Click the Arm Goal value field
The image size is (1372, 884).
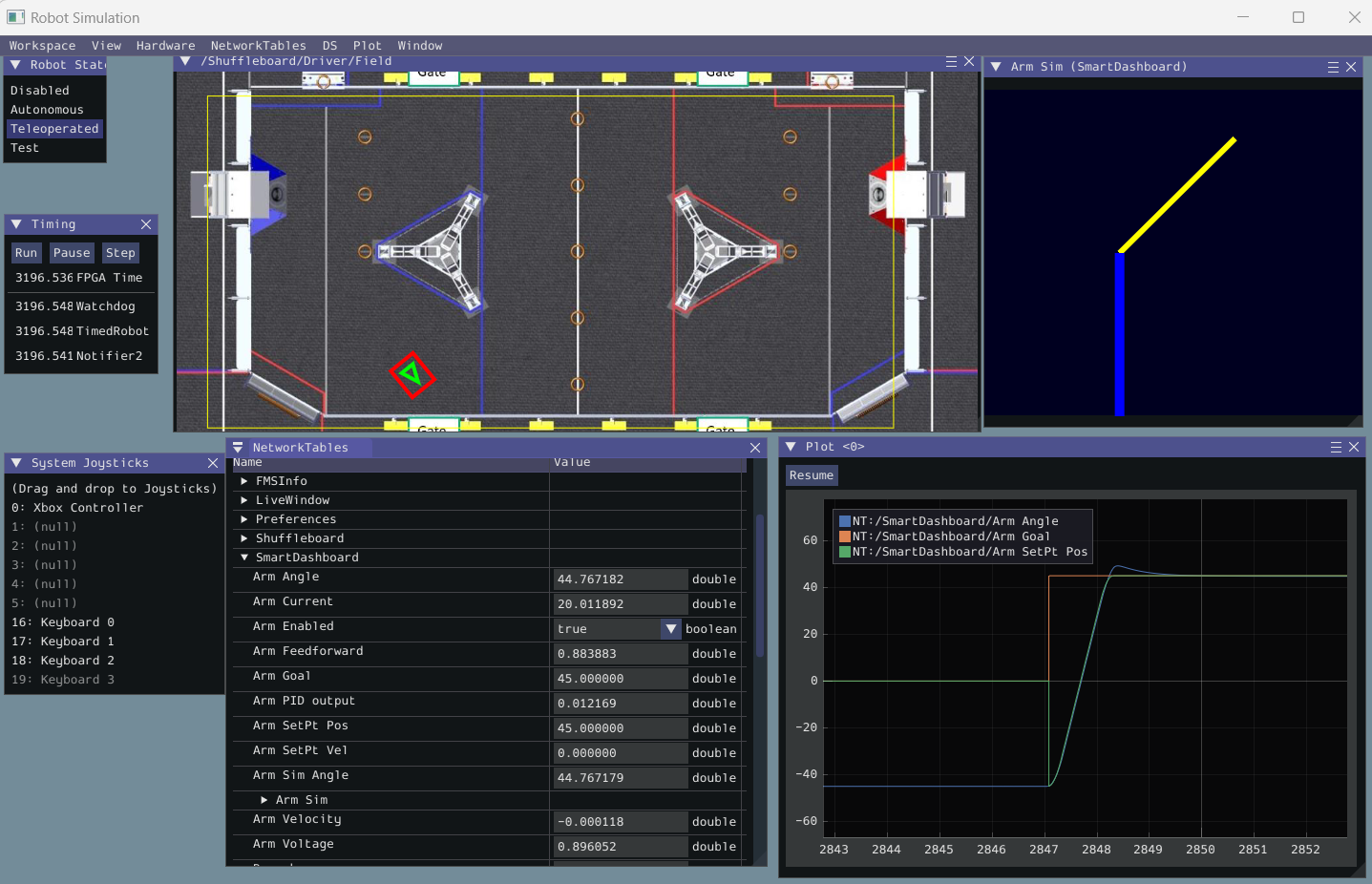[620, 679]
